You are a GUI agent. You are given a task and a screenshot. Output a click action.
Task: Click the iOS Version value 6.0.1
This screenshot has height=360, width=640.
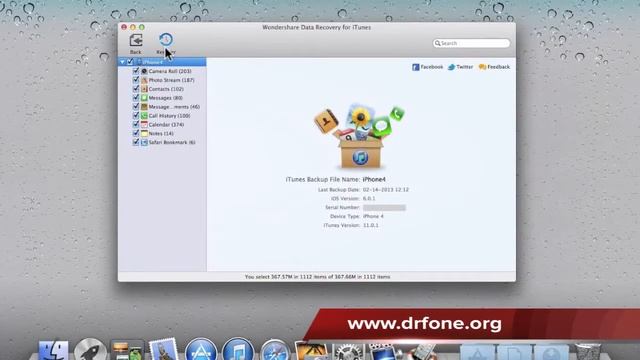coord(369,199)
